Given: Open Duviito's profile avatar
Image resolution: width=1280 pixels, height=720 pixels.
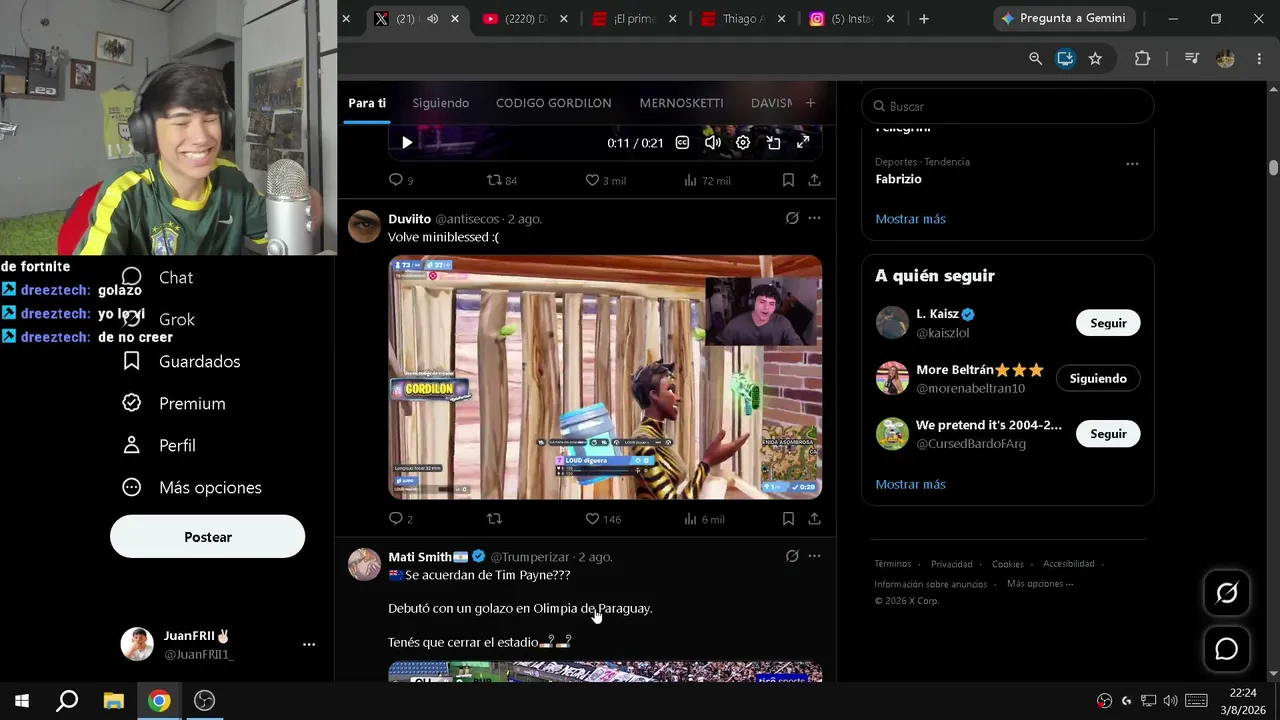Looking at the screenshot, I should 364,226.
